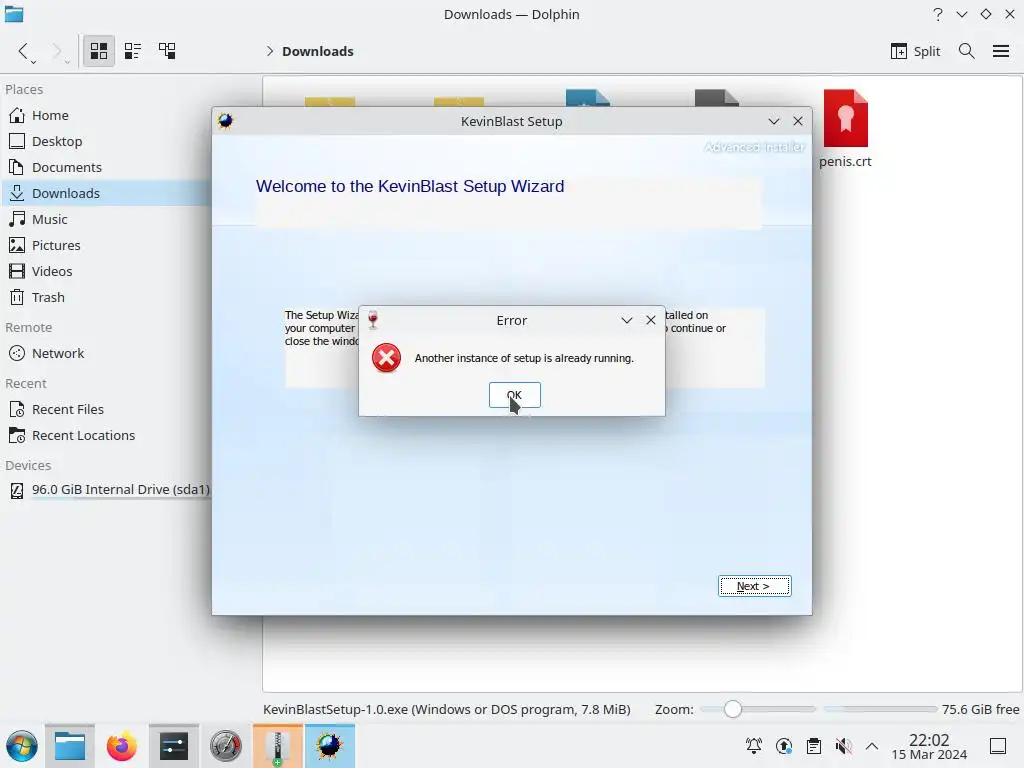Image resolution: width=1024 pixels, height=768 pixels.
Task: Expand hidden system tray icons arrow
Action: [x=872, y=746]
